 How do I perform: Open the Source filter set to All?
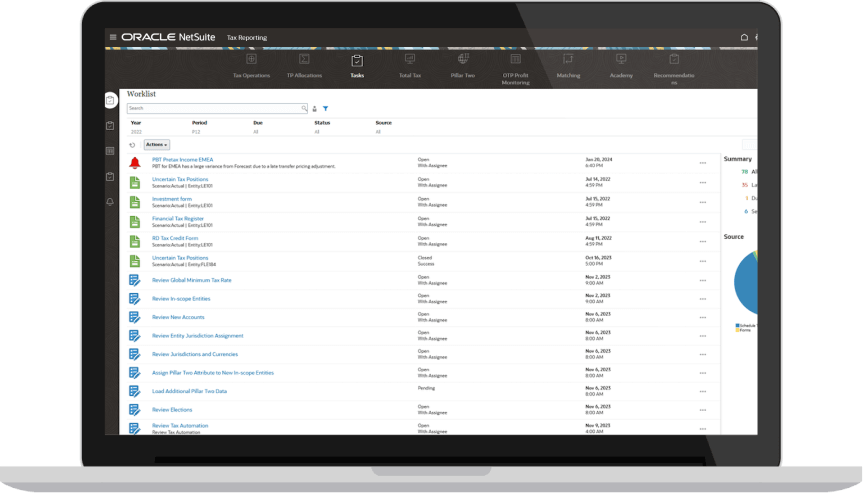point(378,132)
